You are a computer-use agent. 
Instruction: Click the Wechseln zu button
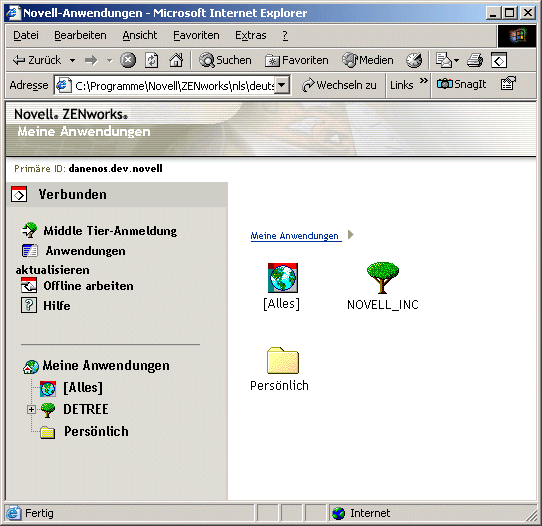[x=339, y=85]
